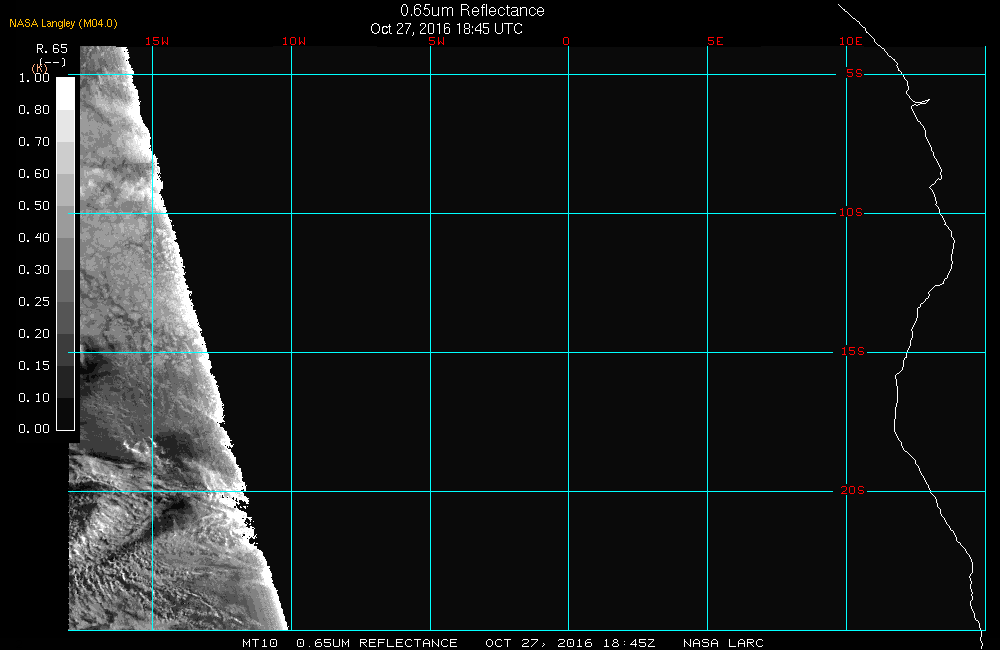The width and height of the screenshot is (1000, 650).
Task: Click the NASA Langley (M04.0) label
Action: click(63, 22)
